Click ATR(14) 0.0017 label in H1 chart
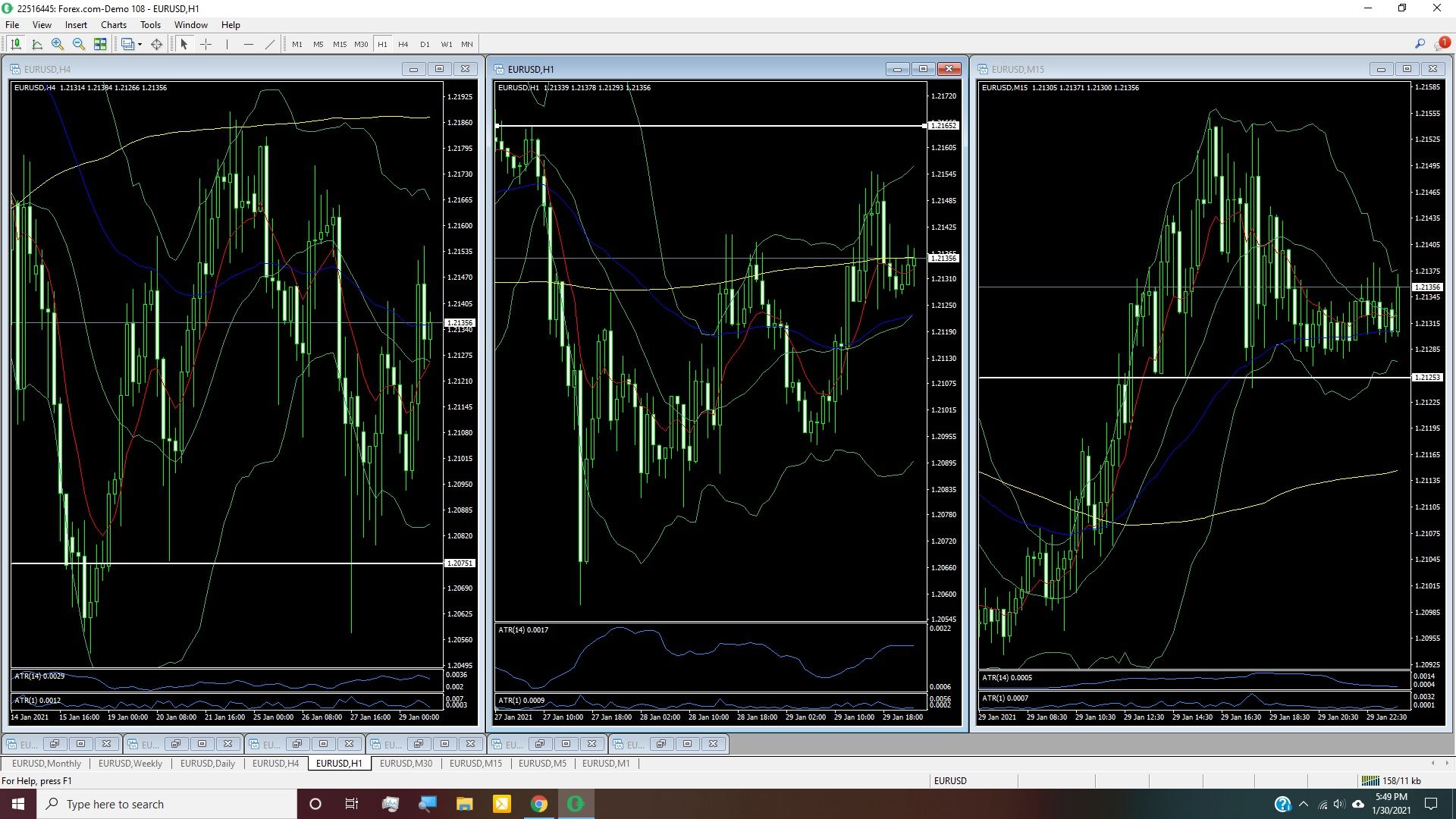 pyautogui.click(x=522, y=629)
